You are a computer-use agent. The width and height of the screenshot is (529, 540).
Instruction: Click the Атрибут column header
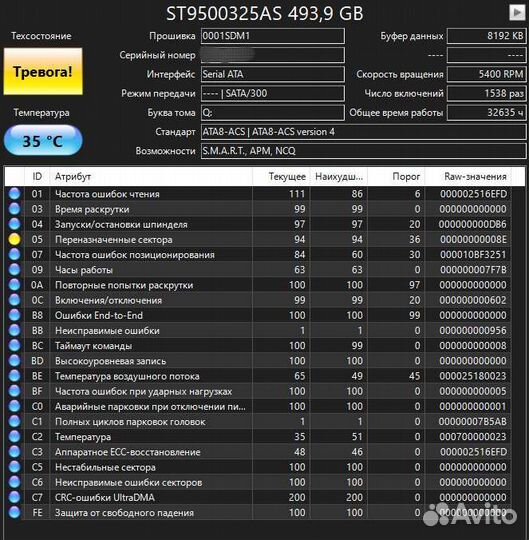pyautogui.click(x=151, y=177)
